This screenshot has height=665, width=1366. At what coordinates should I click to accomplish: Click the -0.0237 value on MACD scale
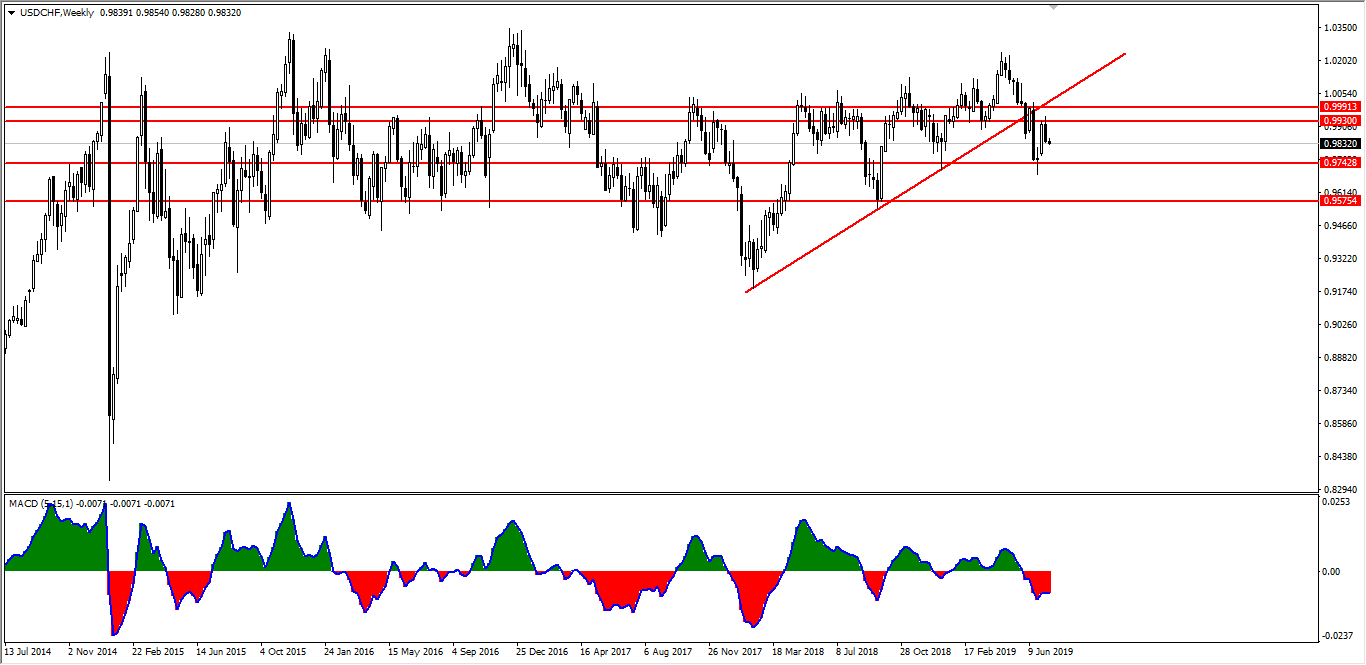pos(1335,635)
